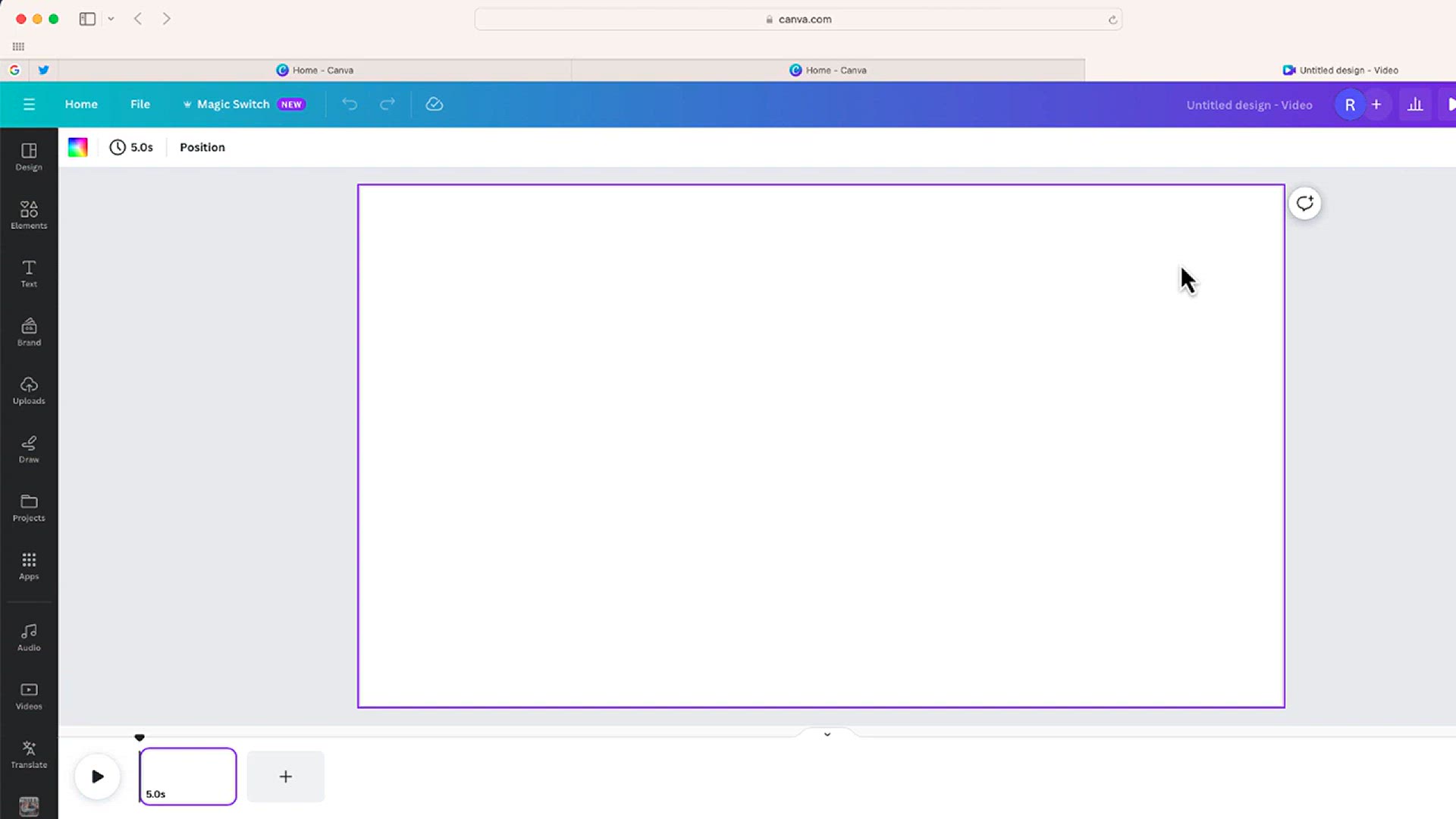Viewport: 1456px width, 819px height.
Task: Open the app thumbnail below Translate
Action: (x=29, y=806)
